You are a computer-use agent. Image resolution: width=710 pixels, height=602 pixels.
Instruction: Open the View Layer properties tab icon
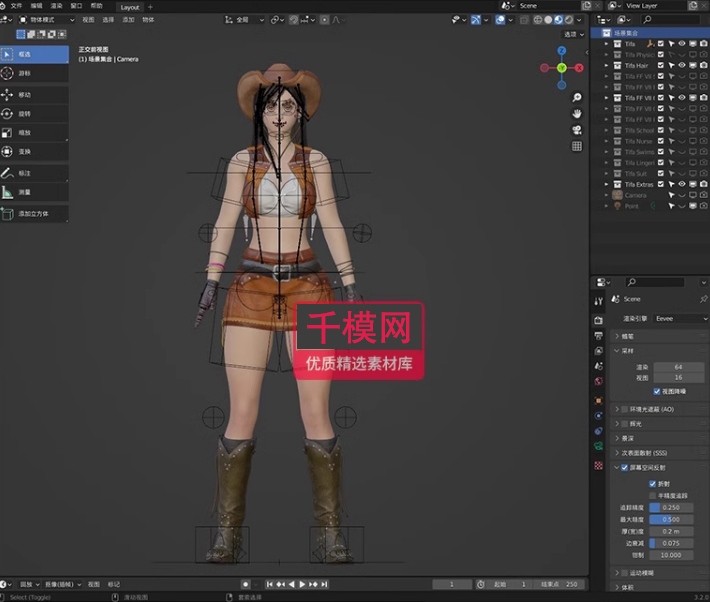599,351
